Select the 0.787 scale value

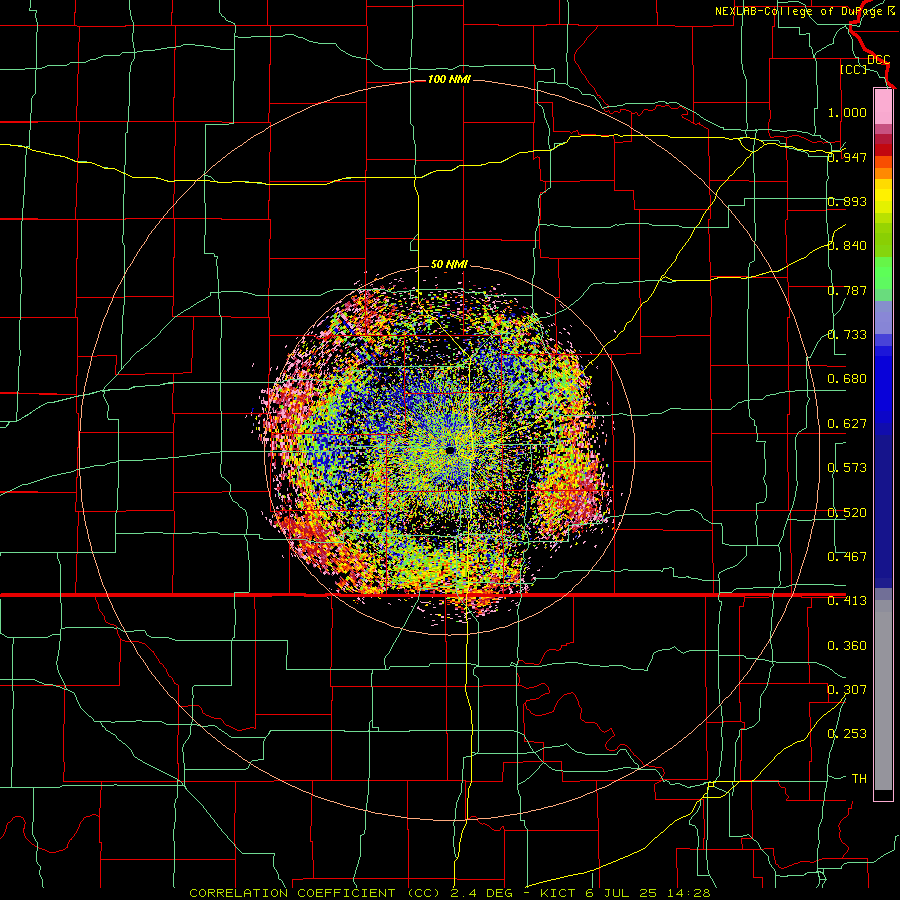click(847, 290)
